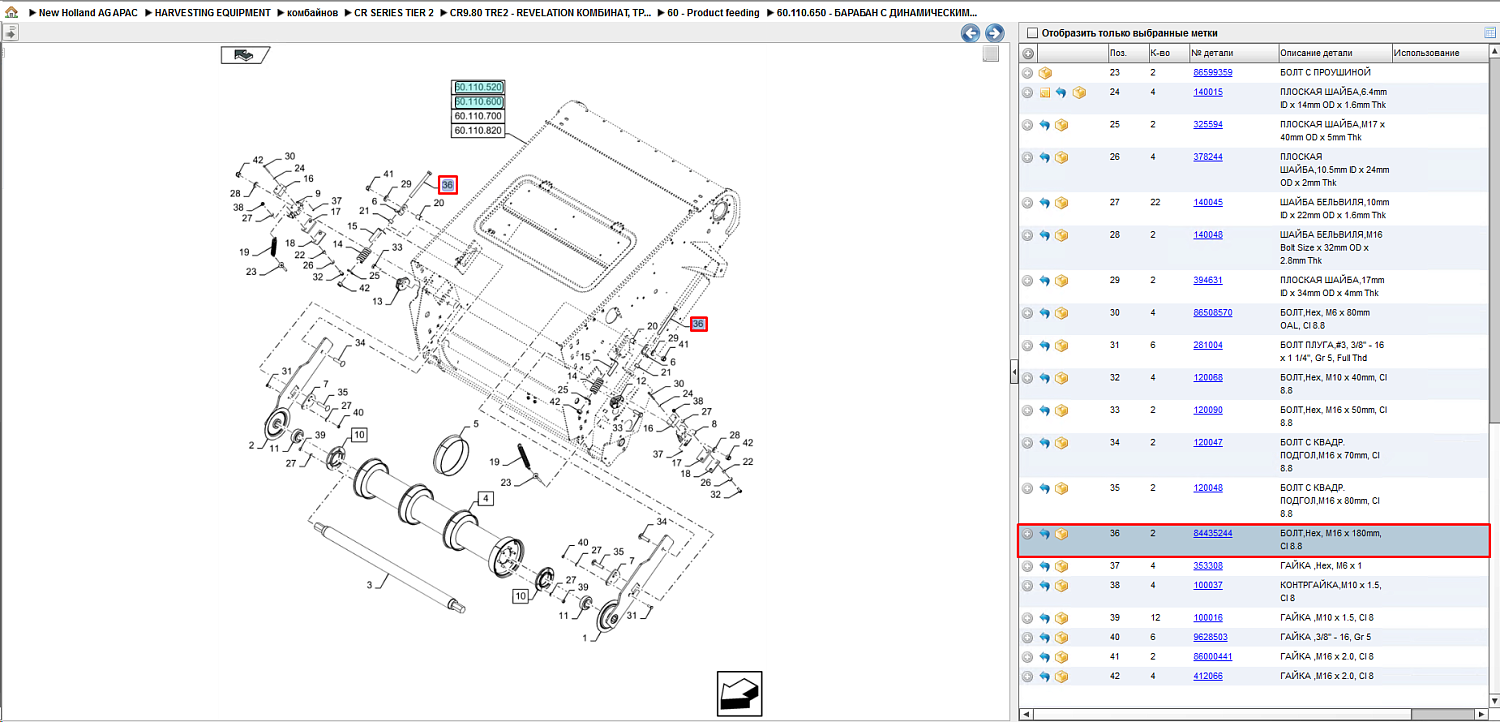
Task: Click the blue arrow icon for part 140045
Action: 1045,203
